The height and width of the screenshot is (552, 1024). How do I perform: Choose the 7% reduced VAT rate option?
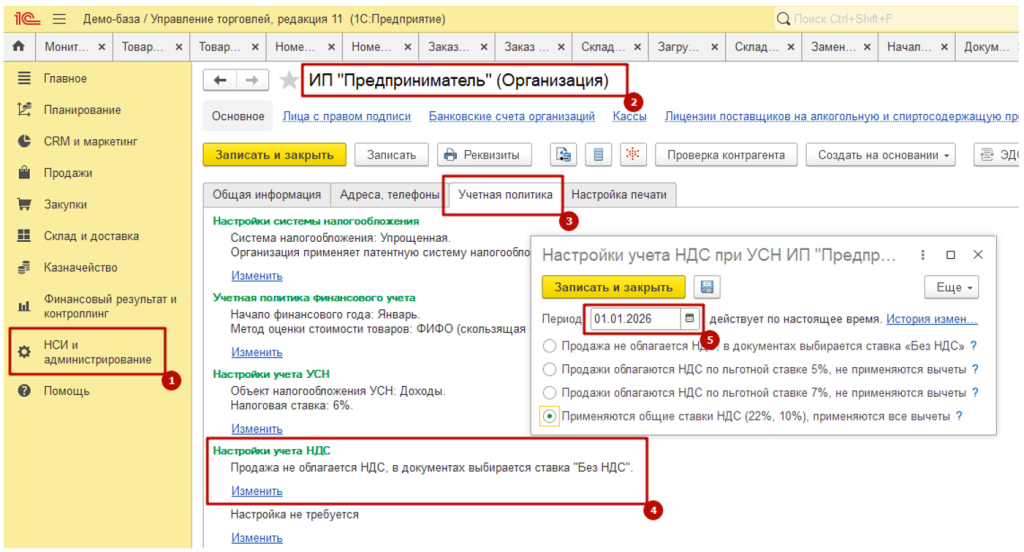point(549,393)
